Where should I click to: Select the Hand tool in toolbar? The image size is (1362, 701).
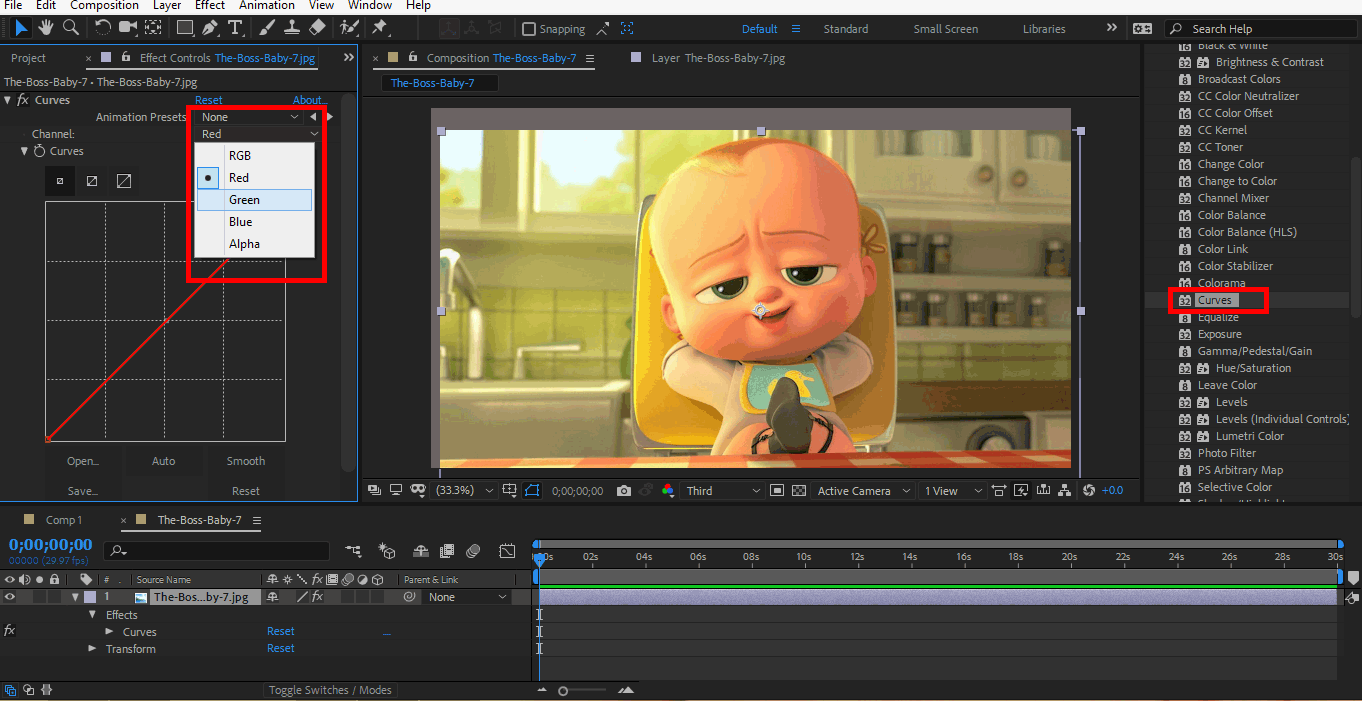click(x=45, y=28)
